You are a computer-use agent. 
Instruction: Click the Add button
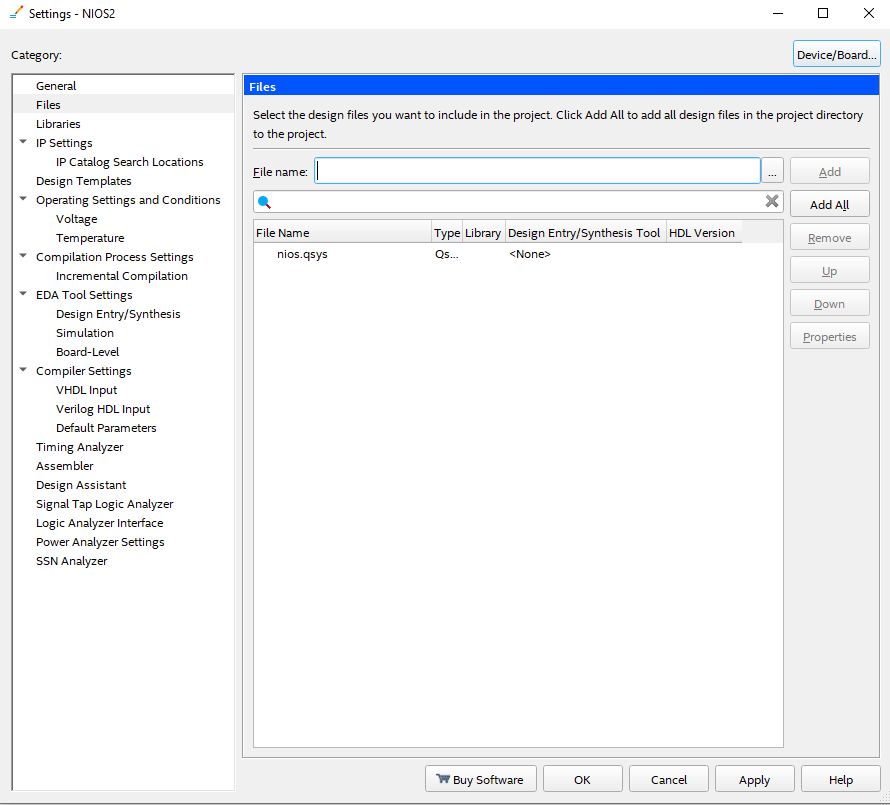pos(829,171)
